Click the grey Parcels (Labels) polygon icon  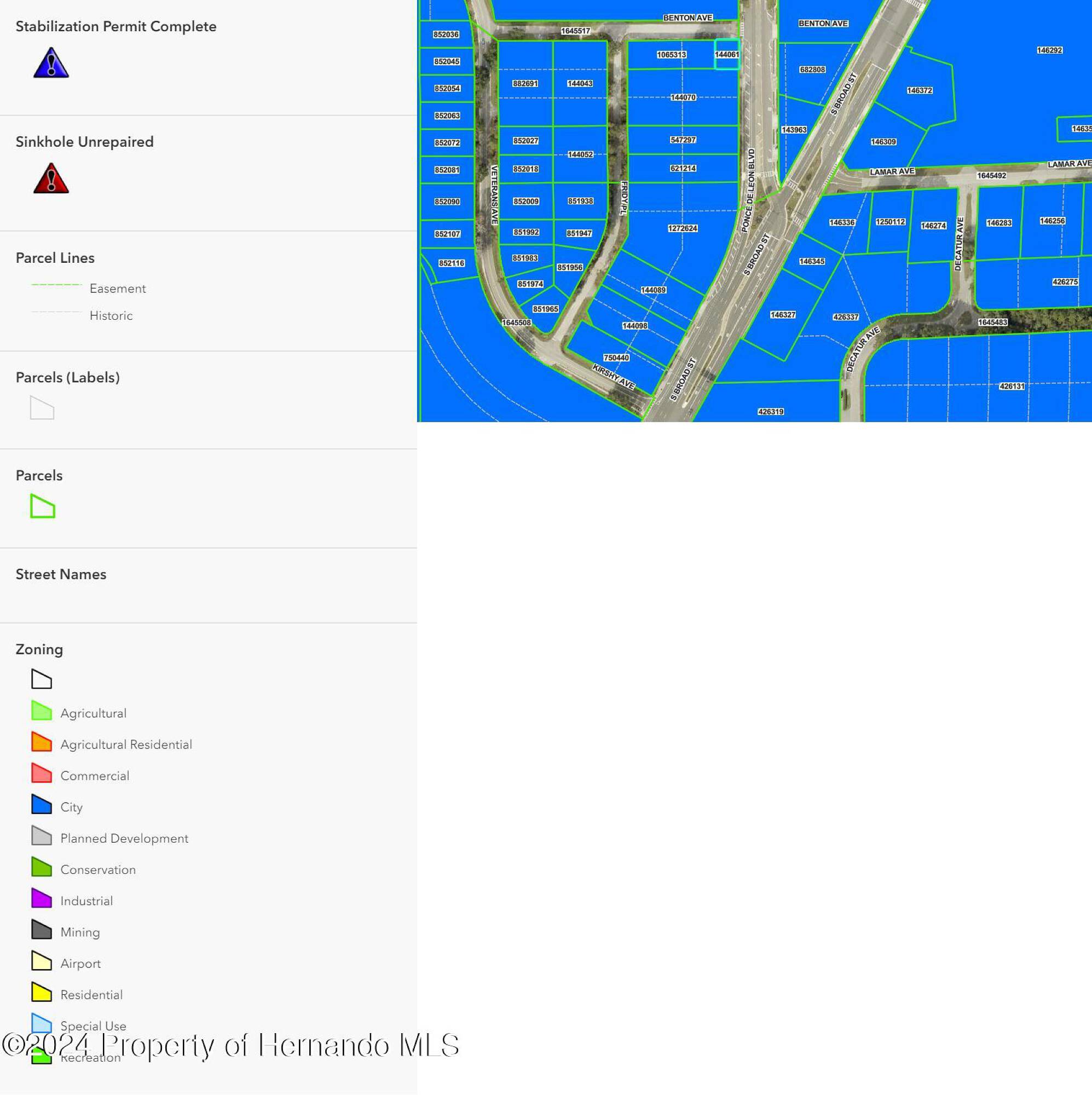coord(42,408)
